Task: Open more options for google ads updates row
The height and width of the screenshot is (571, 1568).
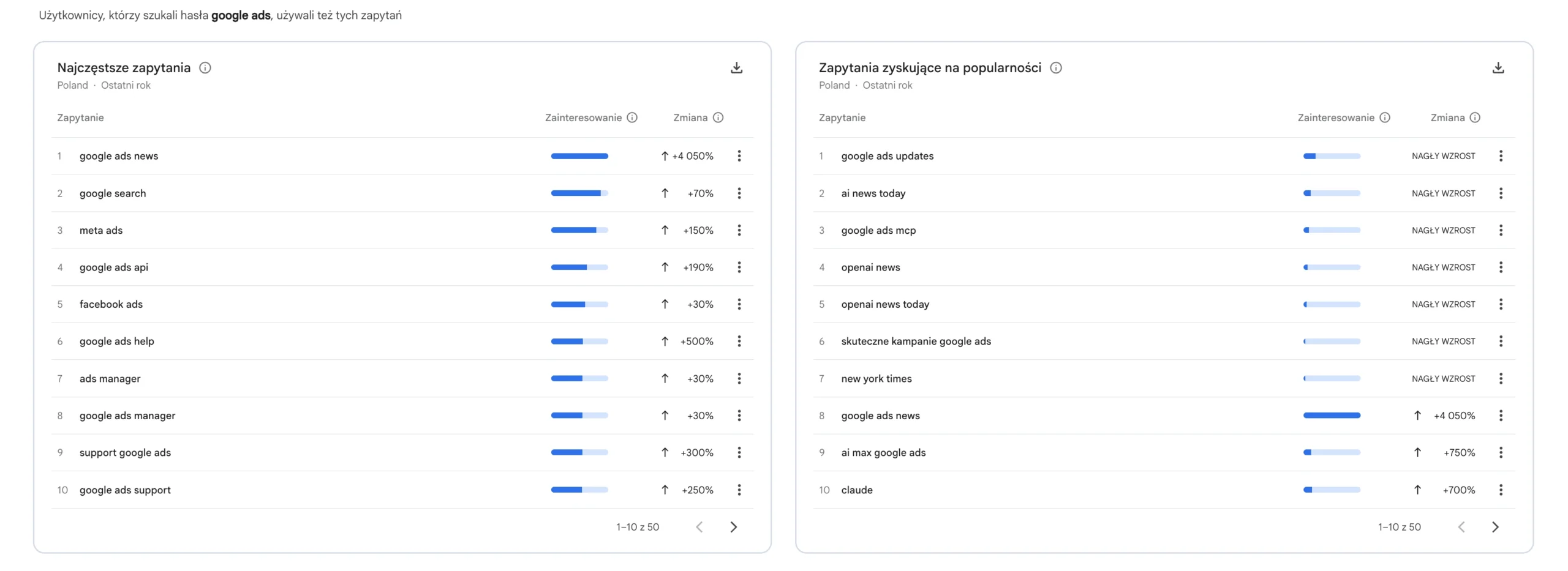Action: coord(1501,156)
